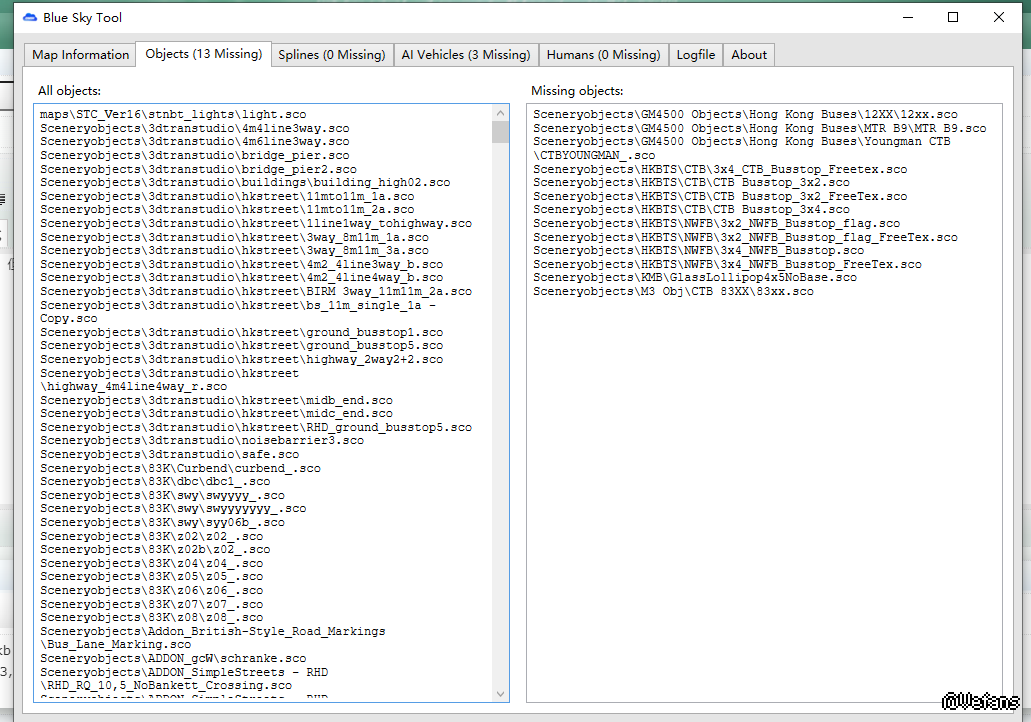Select the Objects (13 Missing) tab
Image resolution: width=1031 pixels, height=722 pixels.
[x=204, y=54]
